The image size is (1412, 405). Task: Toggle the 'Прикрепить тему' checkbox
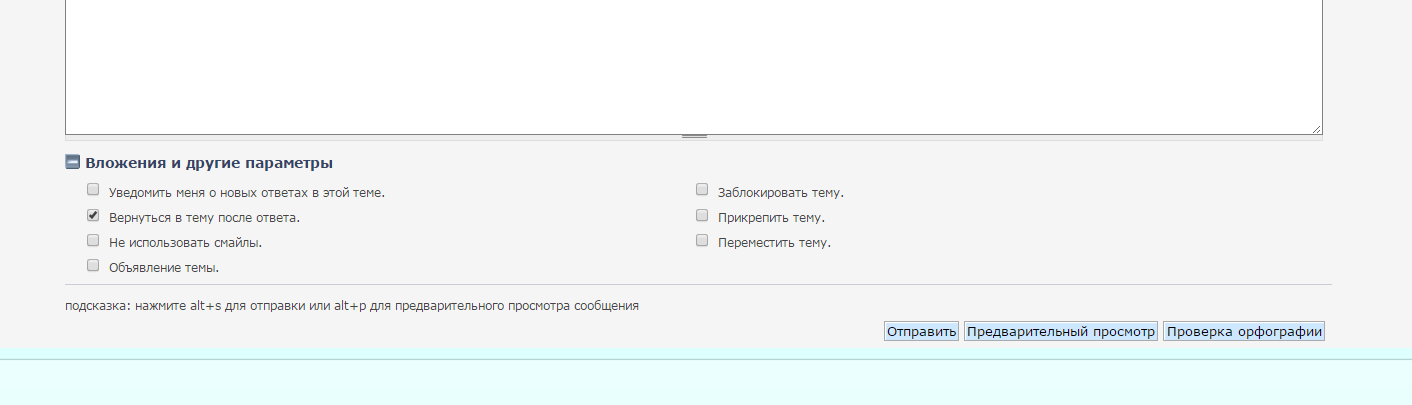point(702,215)
